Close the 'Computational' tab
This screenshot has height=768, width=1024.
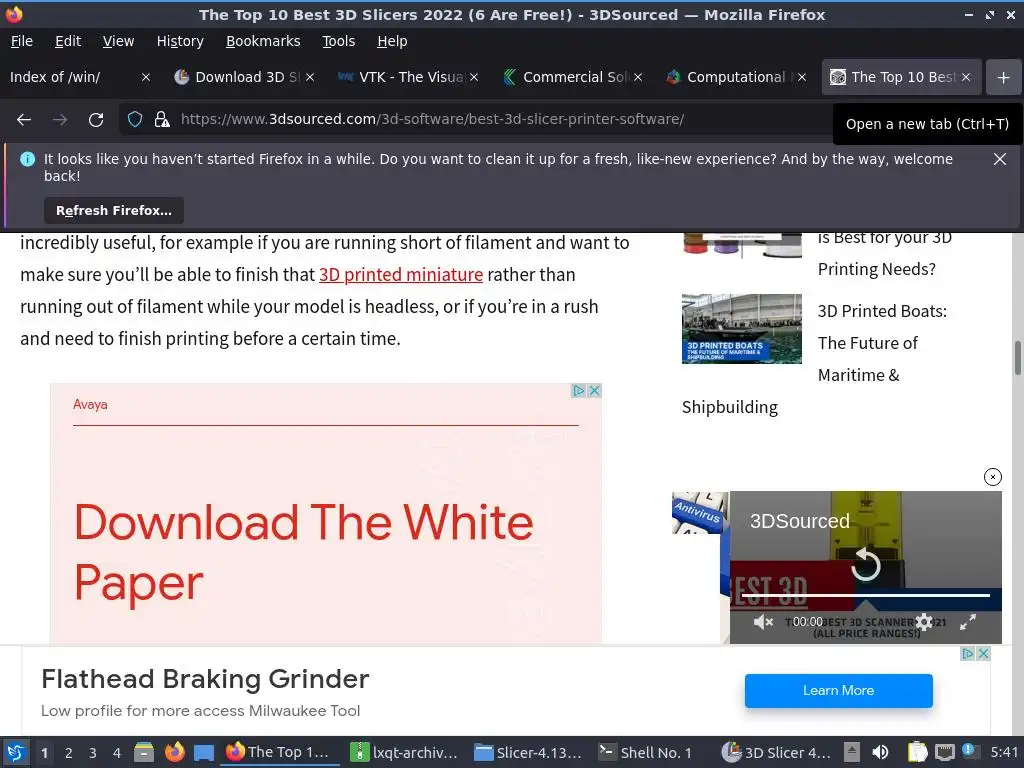(802, 77)
